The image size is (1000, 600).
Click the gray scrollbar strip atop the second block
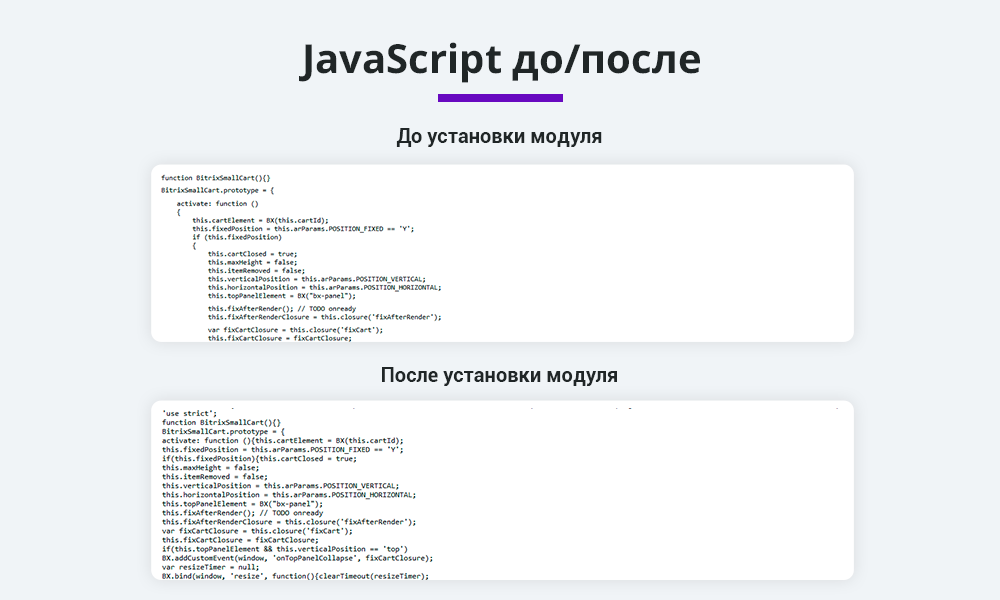500,404
